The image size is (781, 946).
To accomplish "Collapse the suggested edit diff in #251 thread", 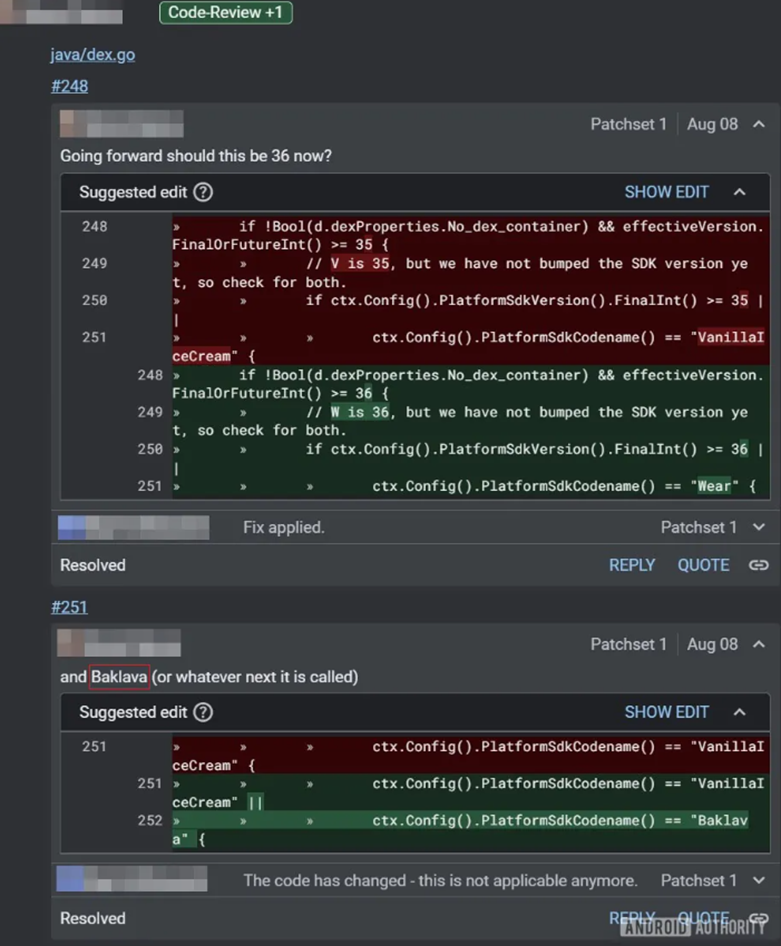I will coord(740,712).
